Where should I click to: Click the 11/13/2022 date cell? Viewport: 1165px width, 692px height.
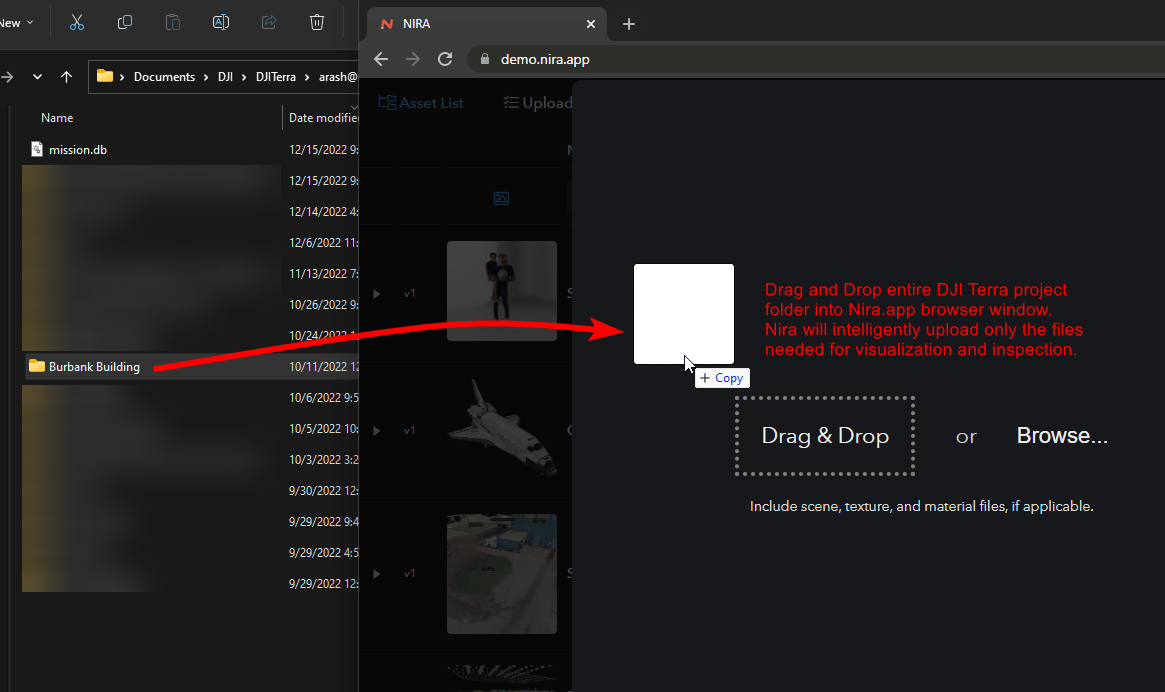[323, 274]
